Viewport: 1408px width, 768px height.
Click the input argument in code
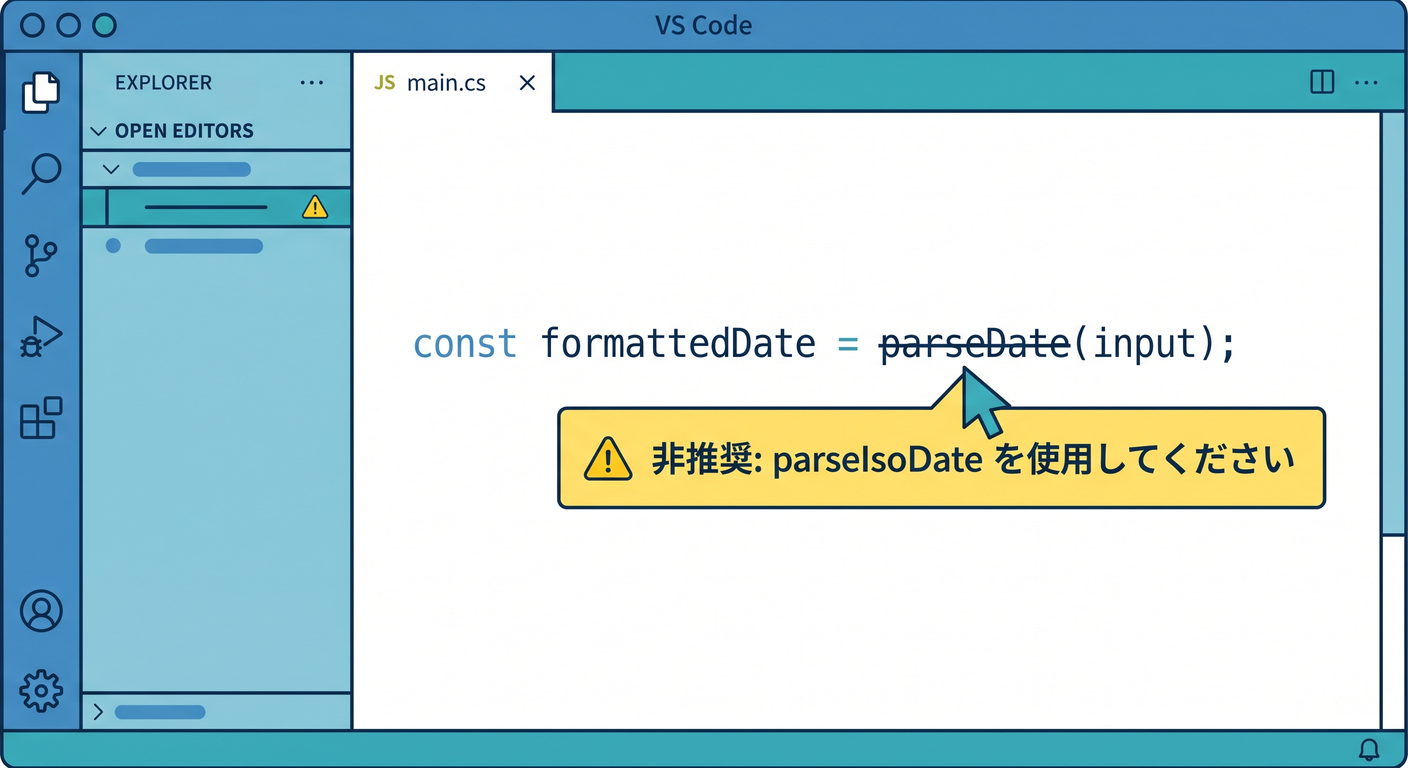(x=1145, y=345)
